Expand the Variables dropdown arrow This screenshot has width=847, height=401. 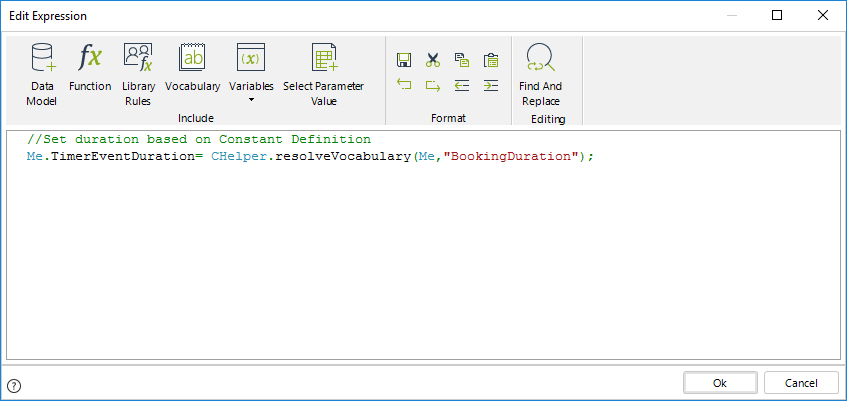251,100
